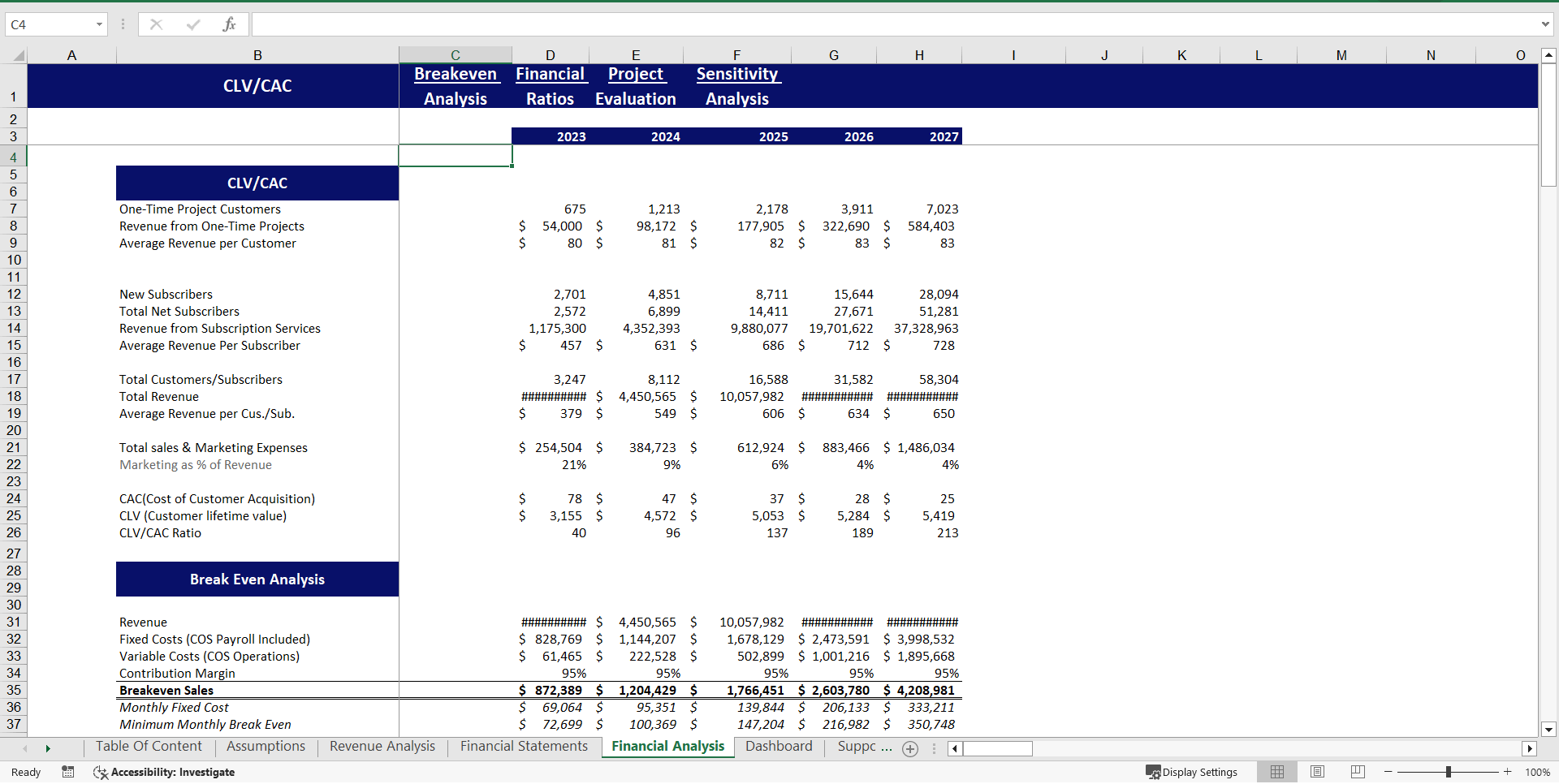Select column header F
Viewport: 1559px width, 784px height.
(736, 54)
